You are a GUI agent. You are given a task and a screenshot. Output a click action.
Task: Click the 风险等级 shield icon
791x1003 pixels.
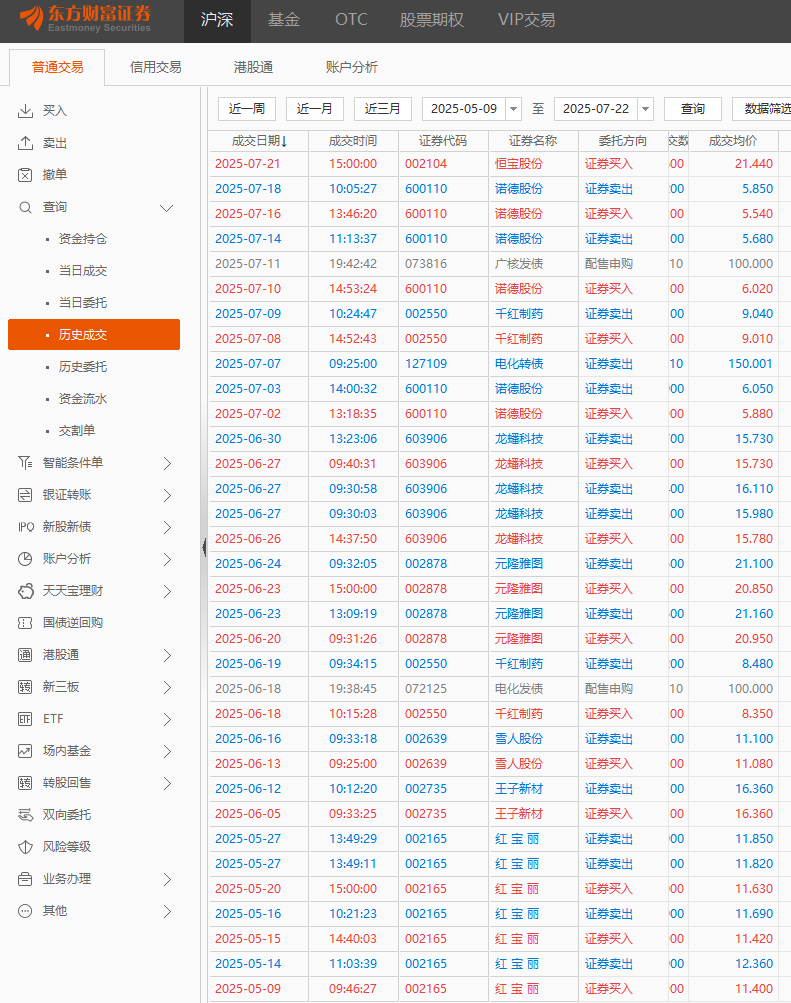click(25, 847)
